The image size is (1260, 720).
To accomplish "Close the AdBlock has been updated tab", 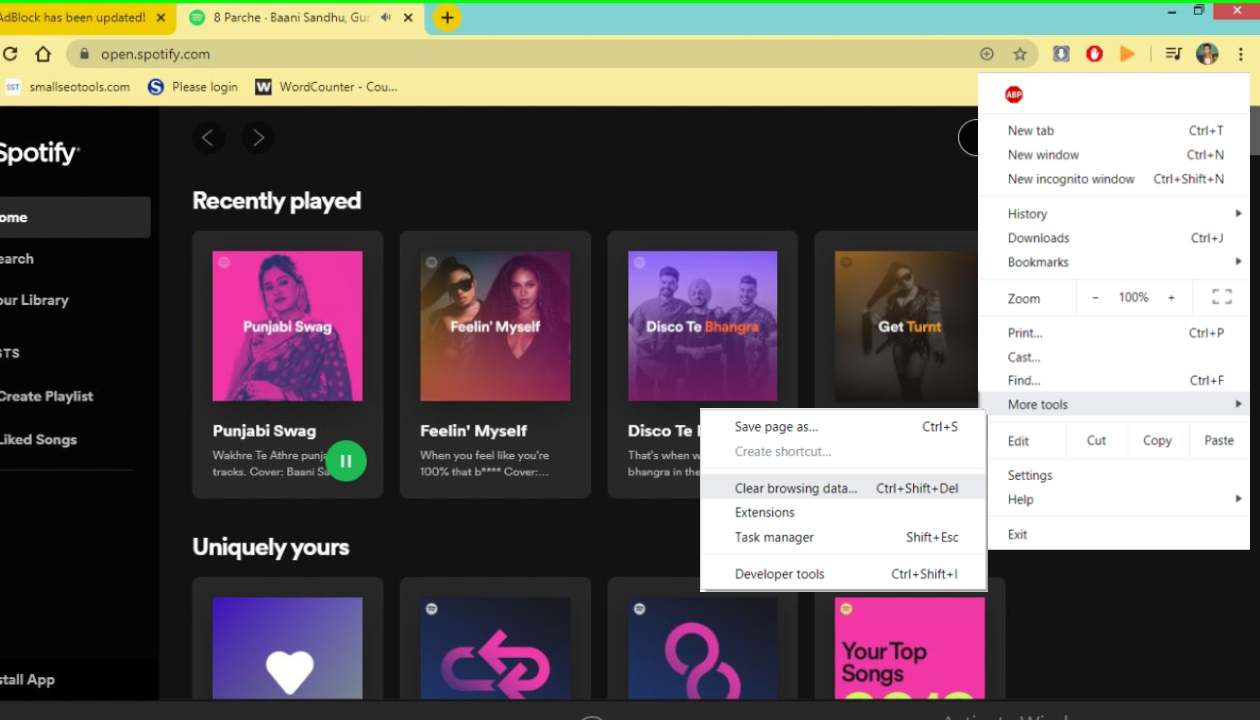I will [161, 18].
